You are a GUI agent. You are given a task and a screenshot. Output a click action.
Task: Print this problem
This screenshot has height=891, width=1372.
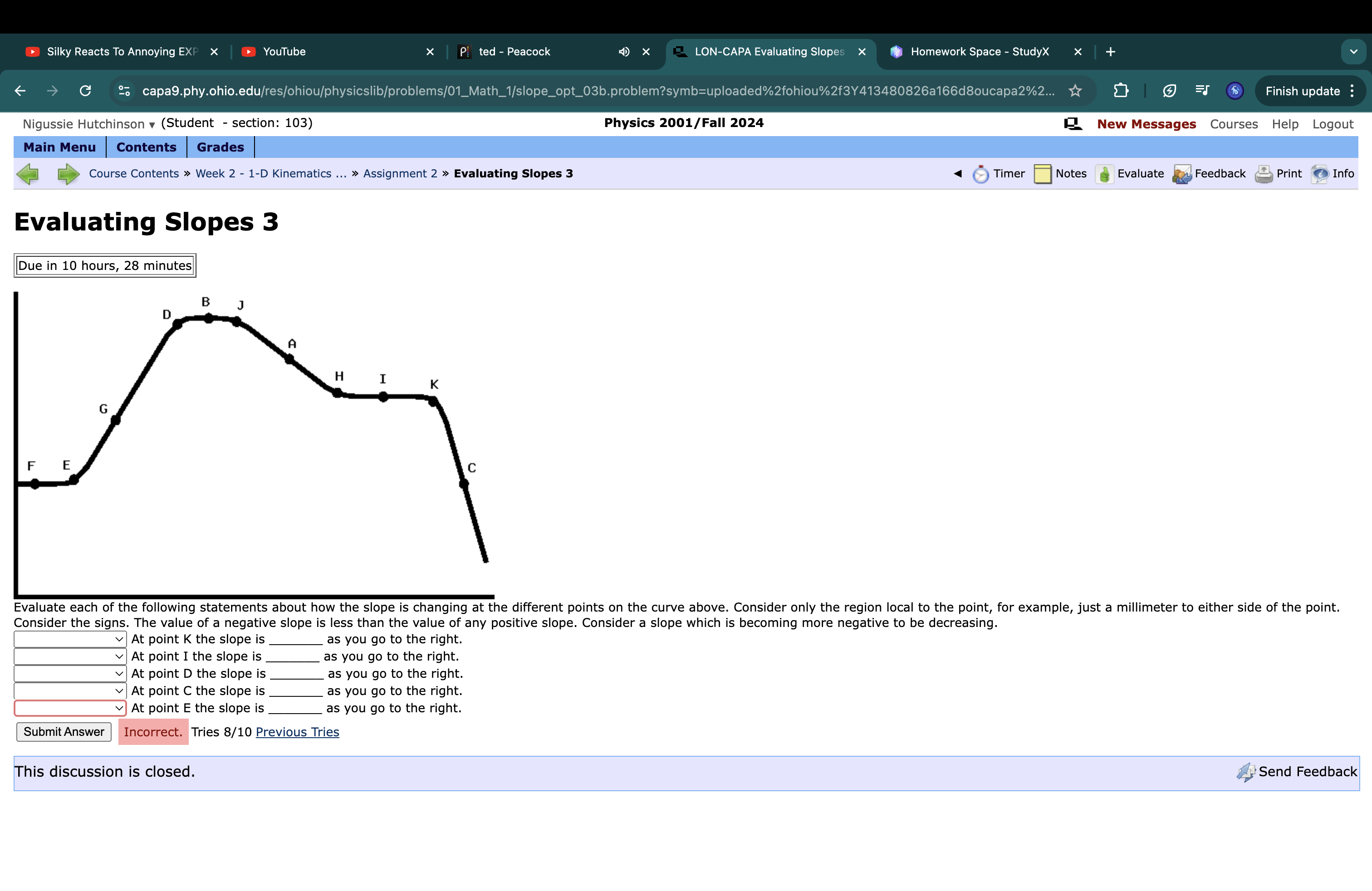click(x=1278, y=174)
